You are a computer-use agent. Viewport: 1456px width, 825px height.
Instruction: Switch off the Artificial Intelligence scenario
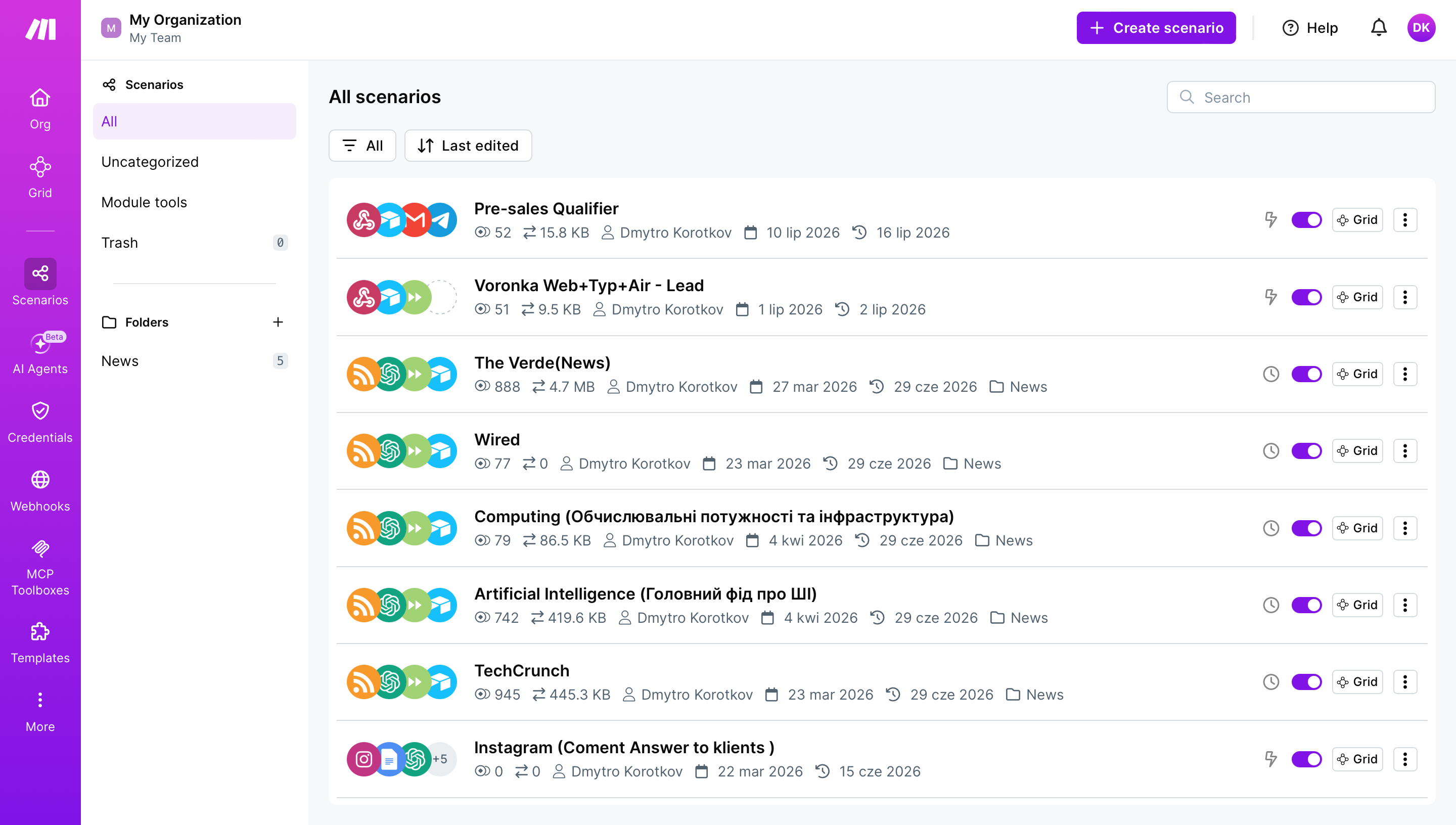[1306, 605]
